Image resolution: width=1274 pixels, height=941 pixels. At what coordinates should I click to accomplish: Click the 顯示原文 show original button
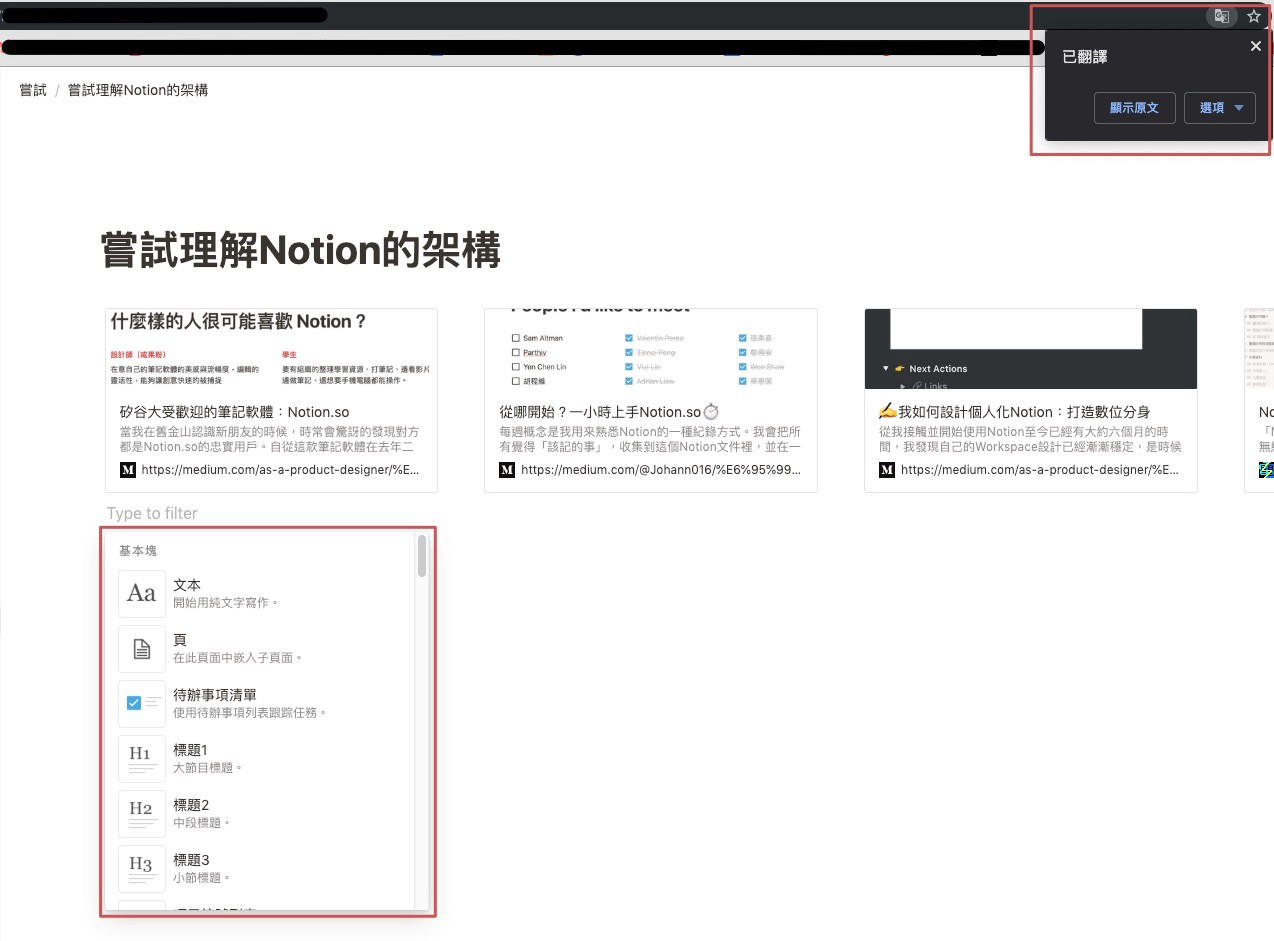1134,108
